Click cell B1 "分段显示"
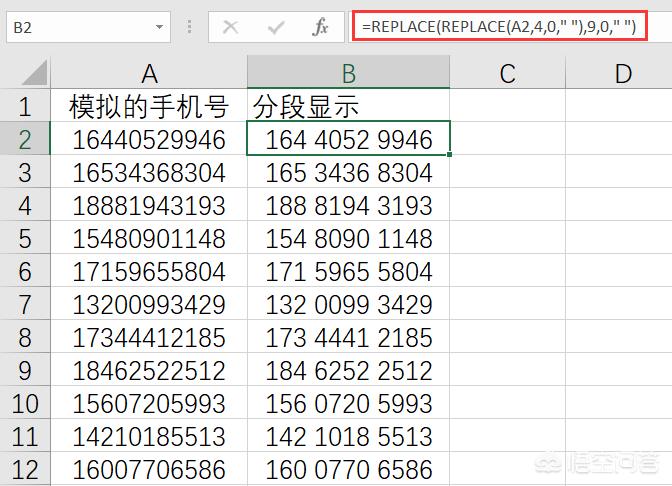The image size is (672, 486). coord(348,105)
